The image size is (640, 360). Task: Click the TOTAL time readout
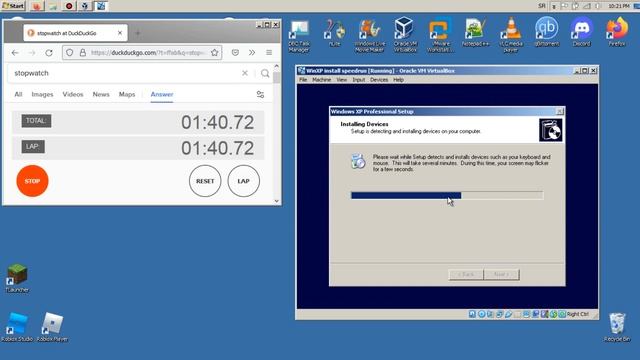(x=217, y=122)
